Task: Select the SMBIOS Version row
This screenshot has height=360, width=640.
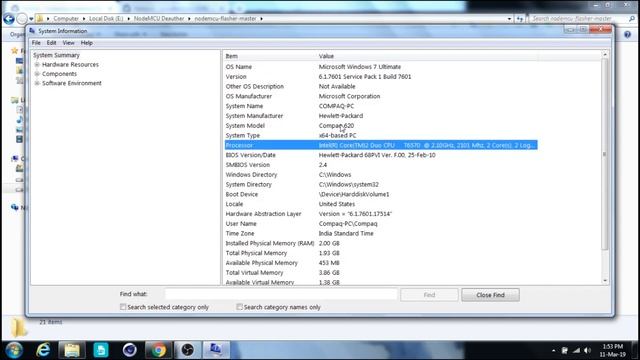Action: click(381, 164)
